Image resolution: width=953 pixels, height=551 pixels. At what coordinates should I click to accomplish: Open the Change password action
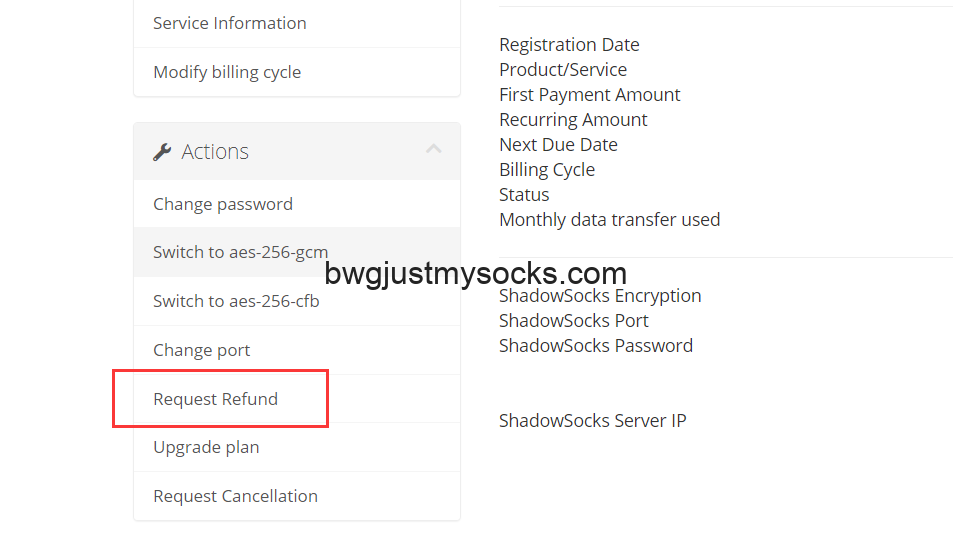pos(223,204)
